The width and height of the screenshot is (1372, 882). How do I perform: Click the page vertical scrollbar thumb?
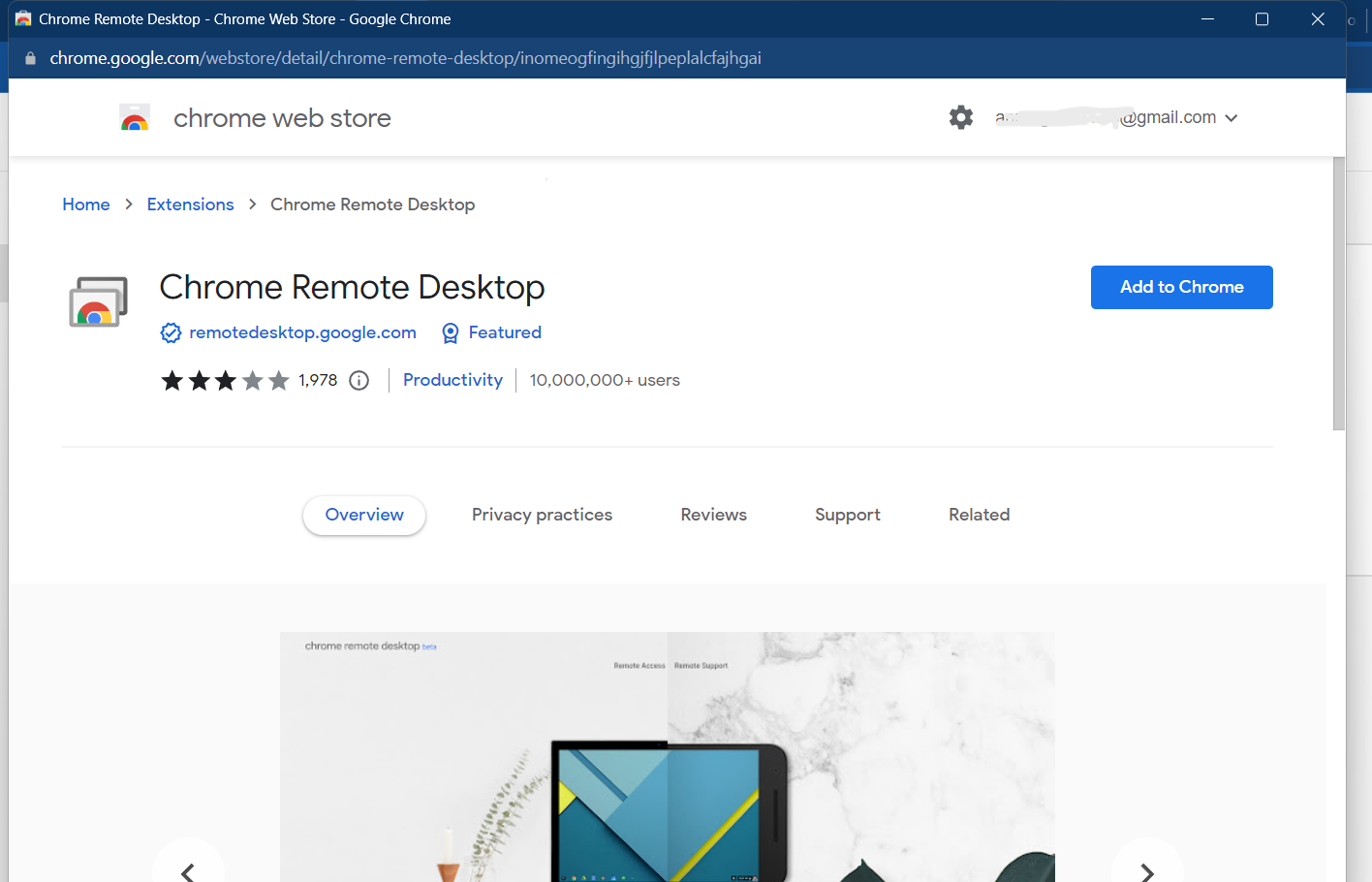tap(1339, 293)
